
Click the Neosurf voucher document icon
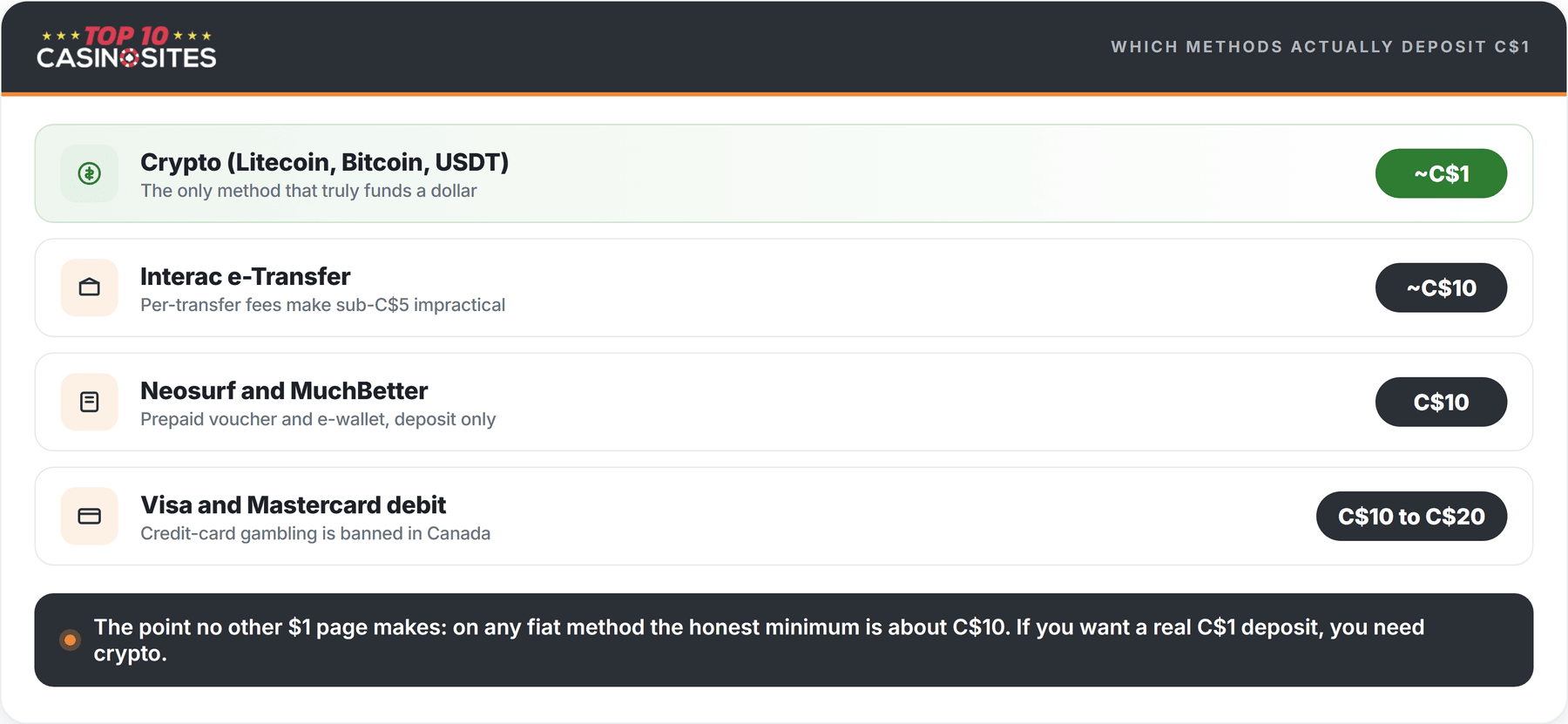pos(90,402)
